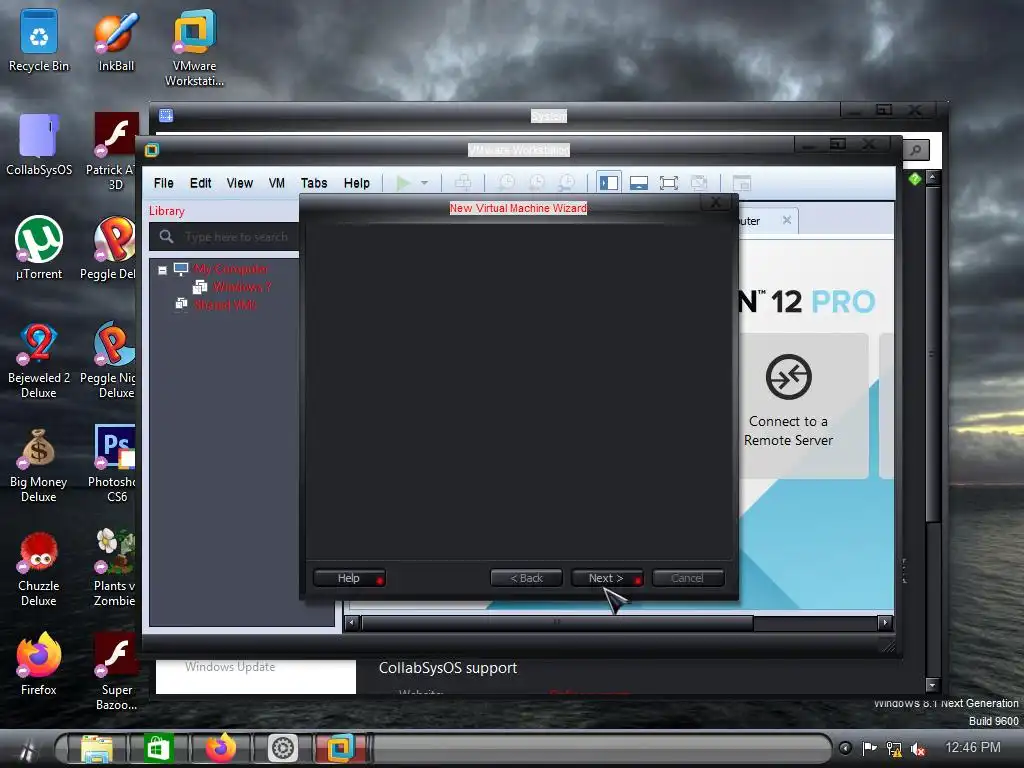Click the green help icon in System window

914,178
